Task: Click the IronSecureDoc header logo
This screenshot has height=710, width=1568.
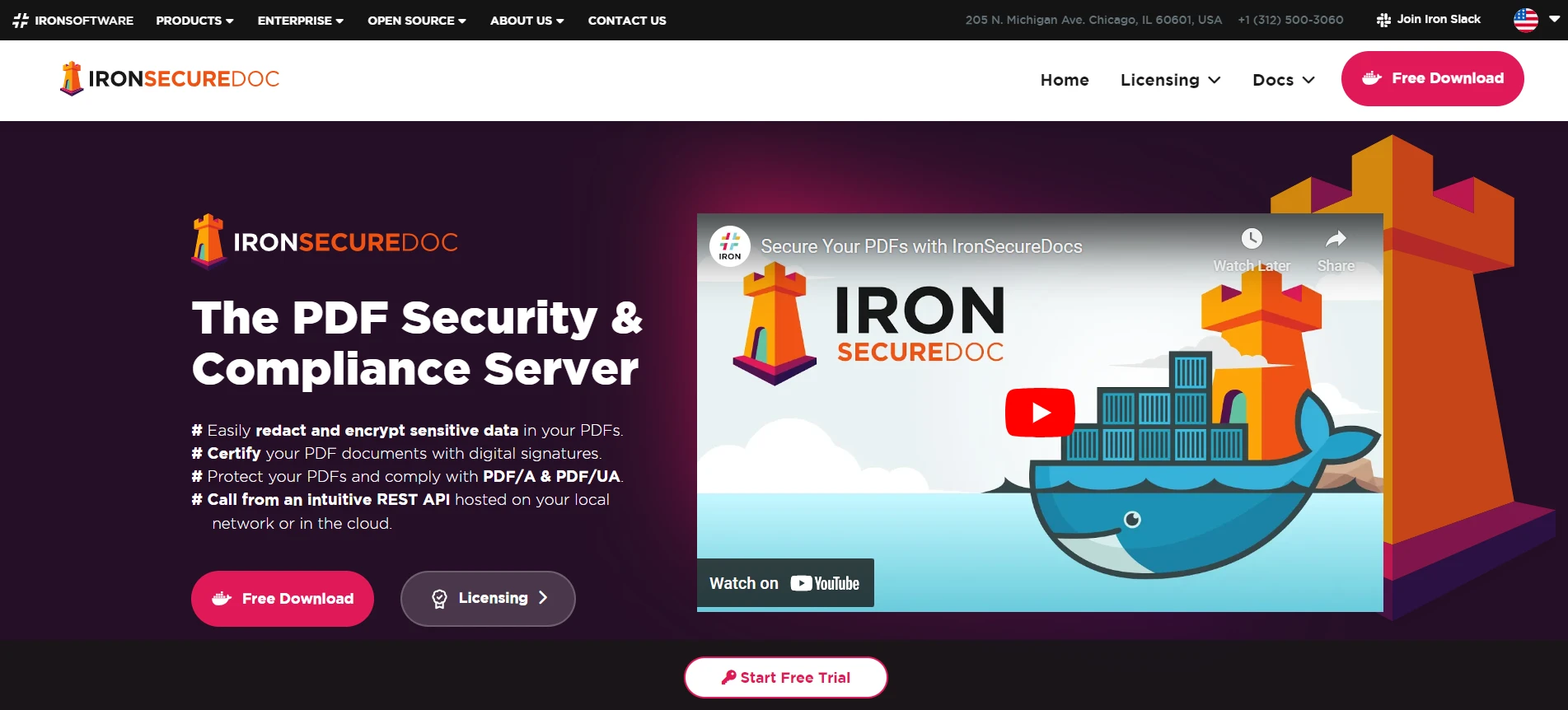Action: coord(170,79)
